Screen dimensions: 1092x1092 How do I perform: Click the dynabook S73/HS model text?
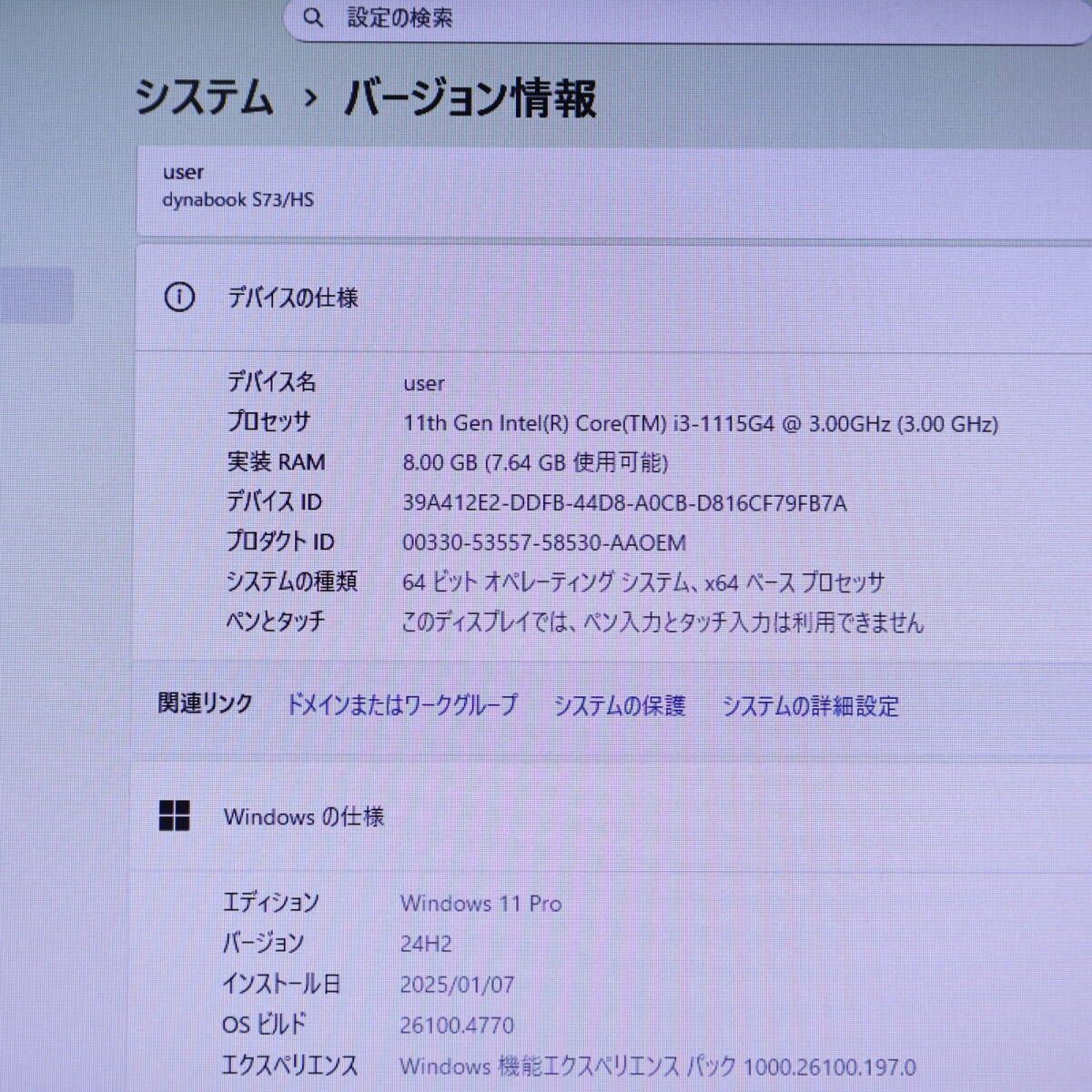238,199
